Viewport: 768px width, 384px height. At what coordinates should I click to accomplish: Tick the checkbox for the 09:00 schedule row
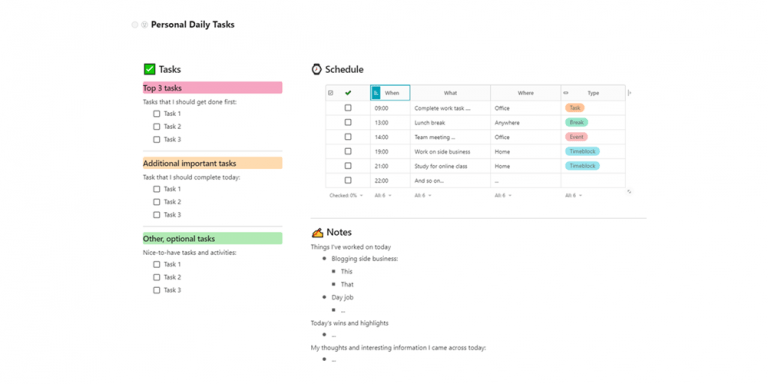[348, 108]
